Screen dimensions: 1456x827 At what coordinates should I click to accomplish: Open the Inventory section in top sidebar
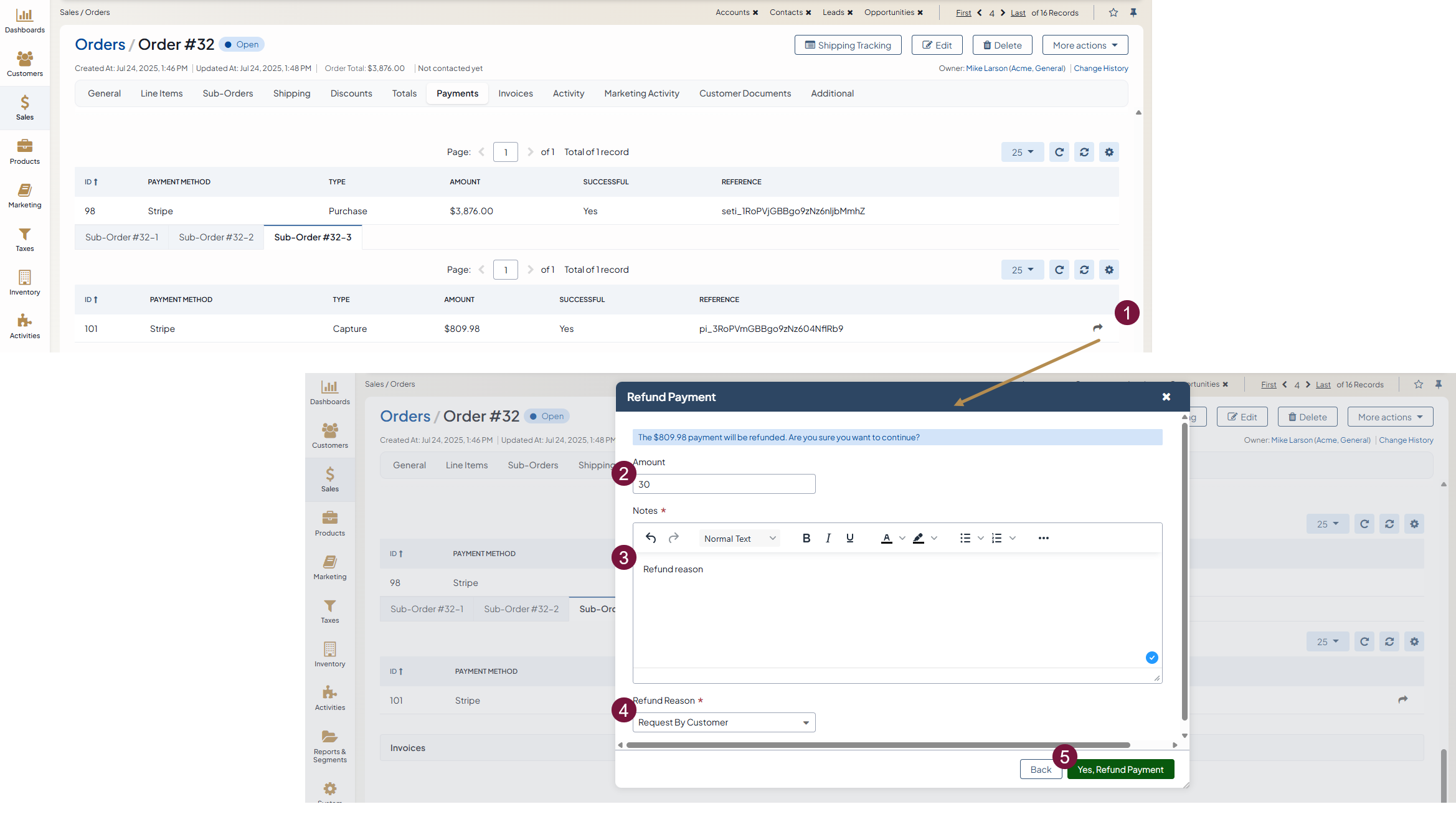pyautogui.click(x=25, y=282)
